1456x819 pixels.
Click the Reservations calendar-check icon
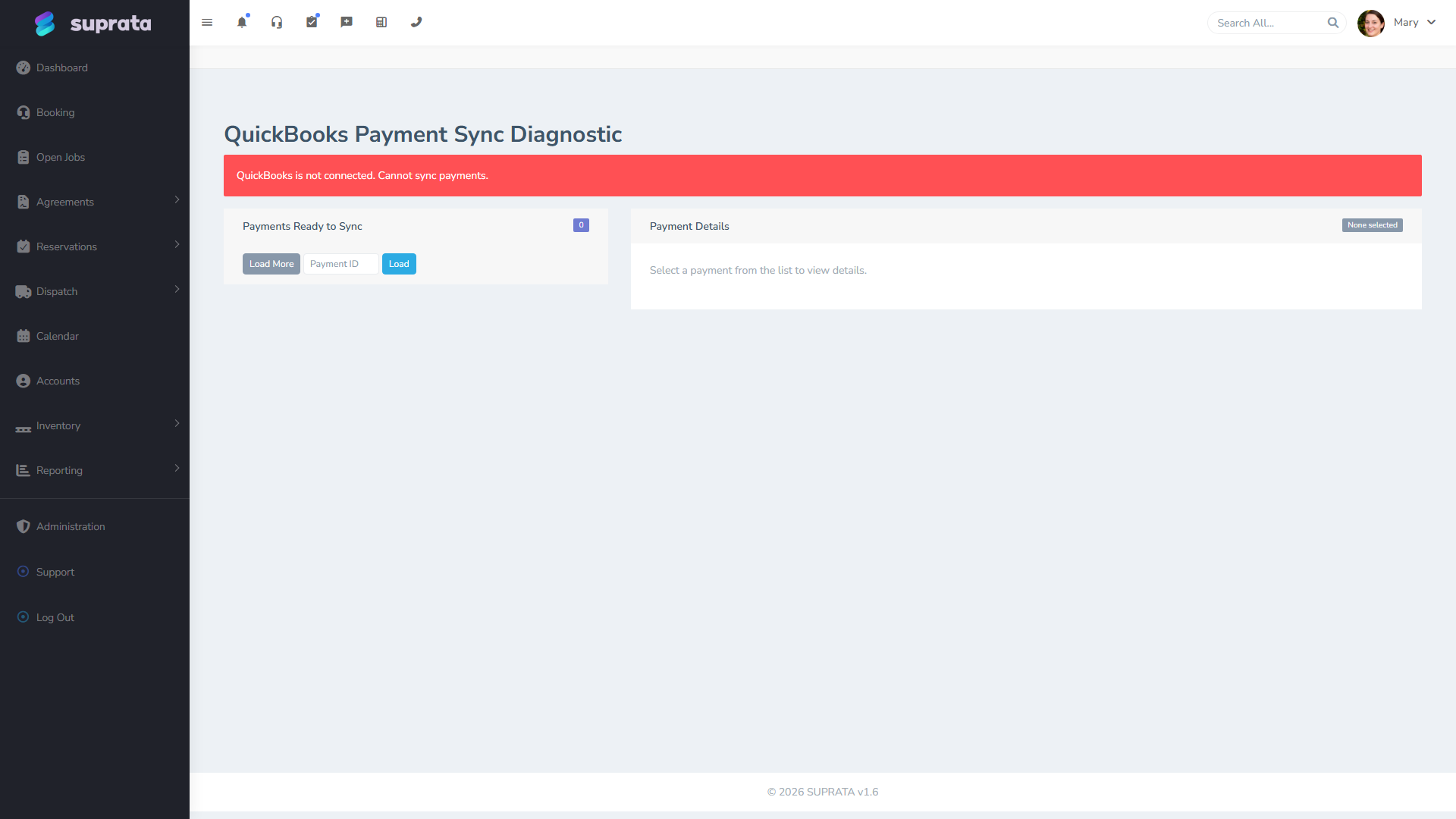(24, 246)
